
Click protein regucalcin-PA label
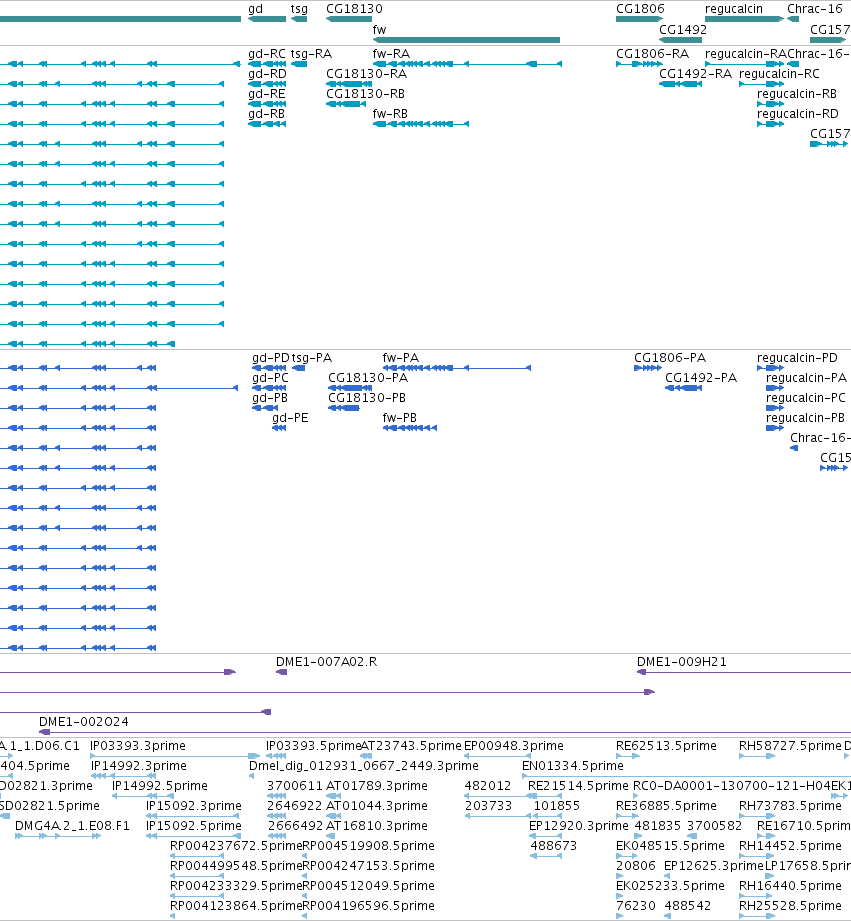point(806,378)
